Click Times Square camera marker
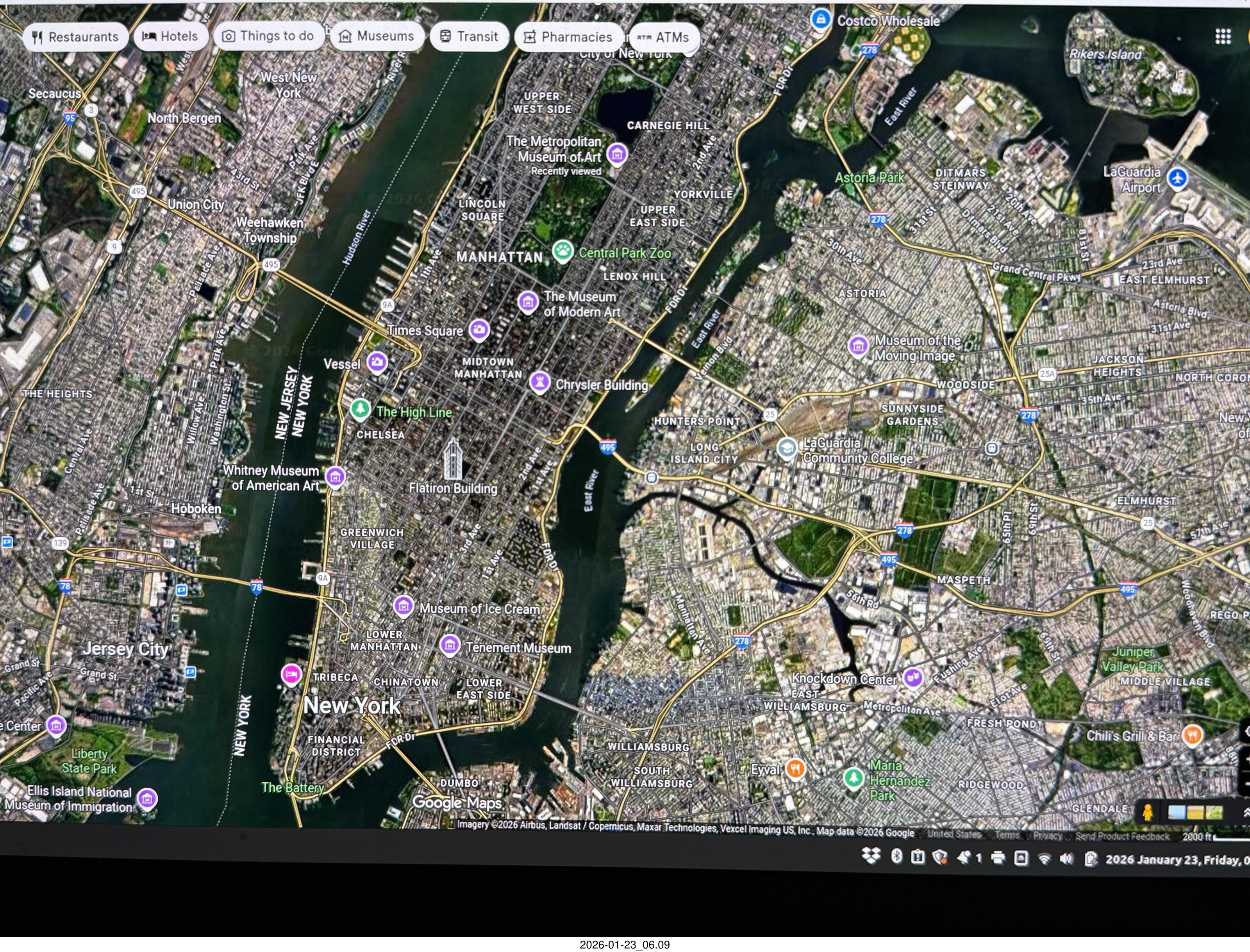 pyautogui.click(x=479, y=330)
